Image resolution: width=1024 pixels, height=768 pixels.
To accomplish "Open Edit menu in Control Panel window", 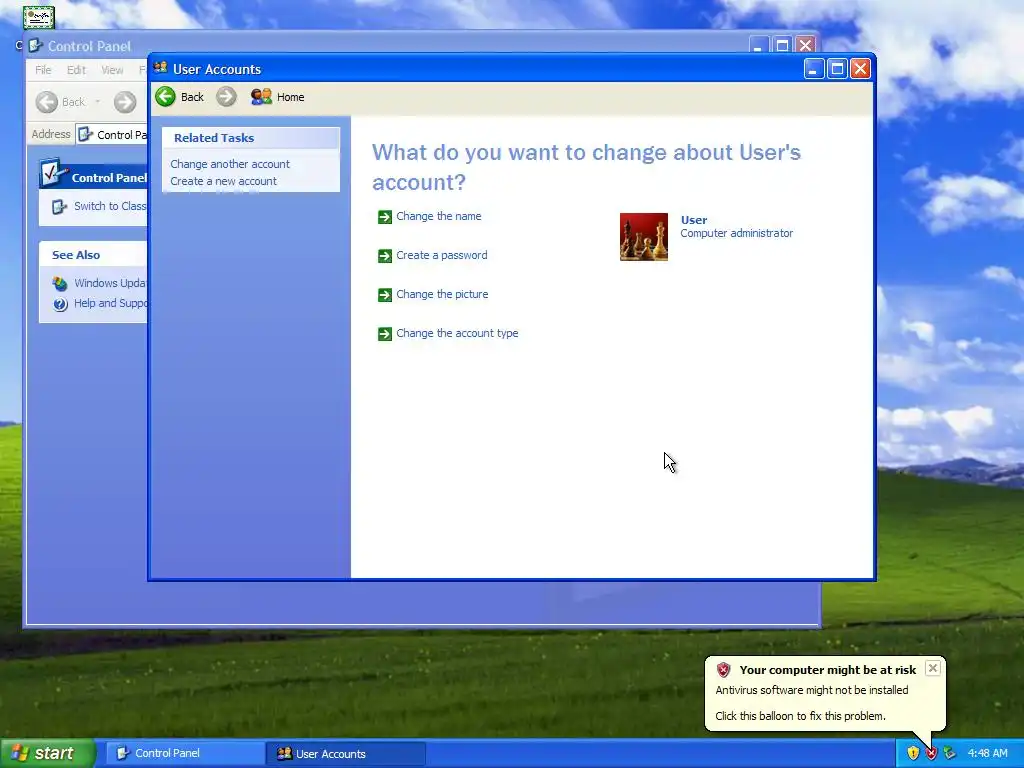I will click(76, 70).
